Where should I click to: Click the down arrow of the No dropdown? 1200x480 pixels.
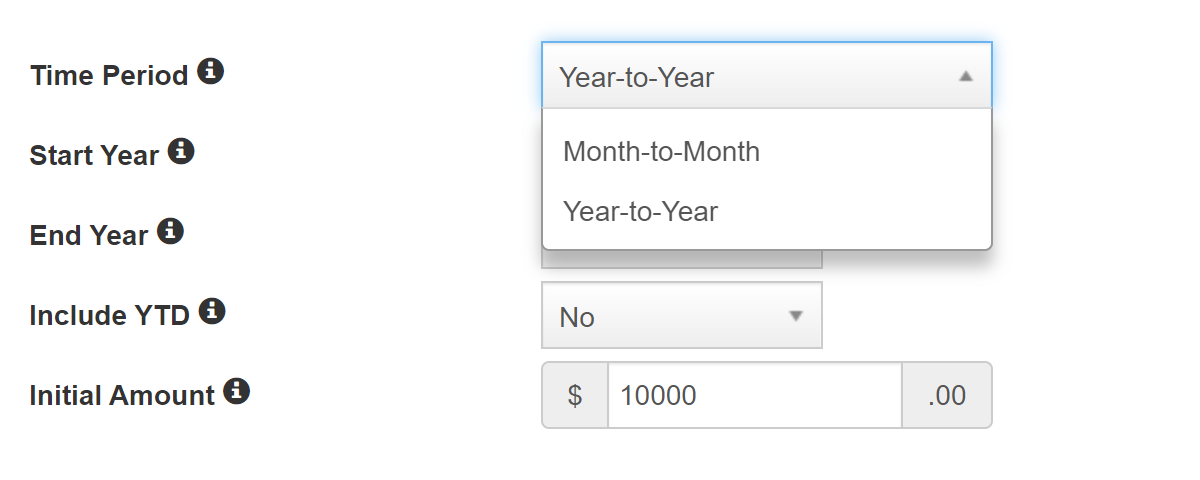pyautogui.click(x=796, y=316)
